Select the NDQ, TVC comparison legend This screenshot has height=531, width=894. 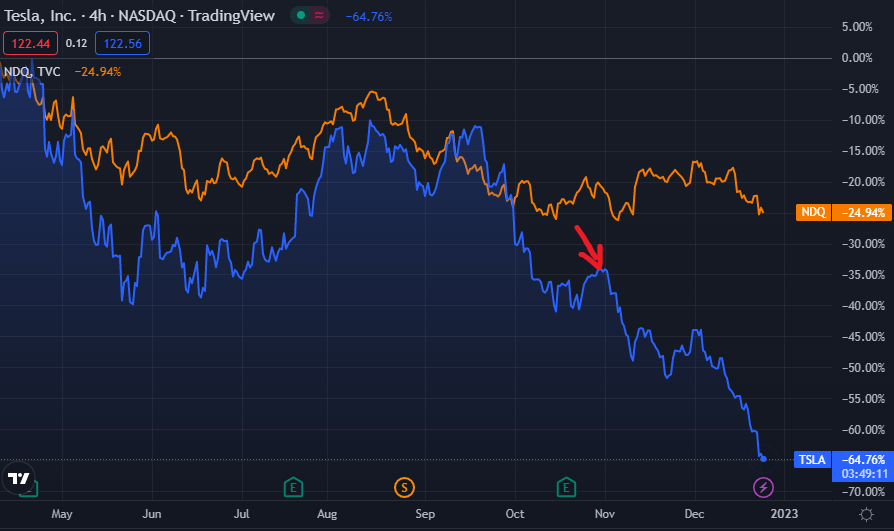click(32, 72)
